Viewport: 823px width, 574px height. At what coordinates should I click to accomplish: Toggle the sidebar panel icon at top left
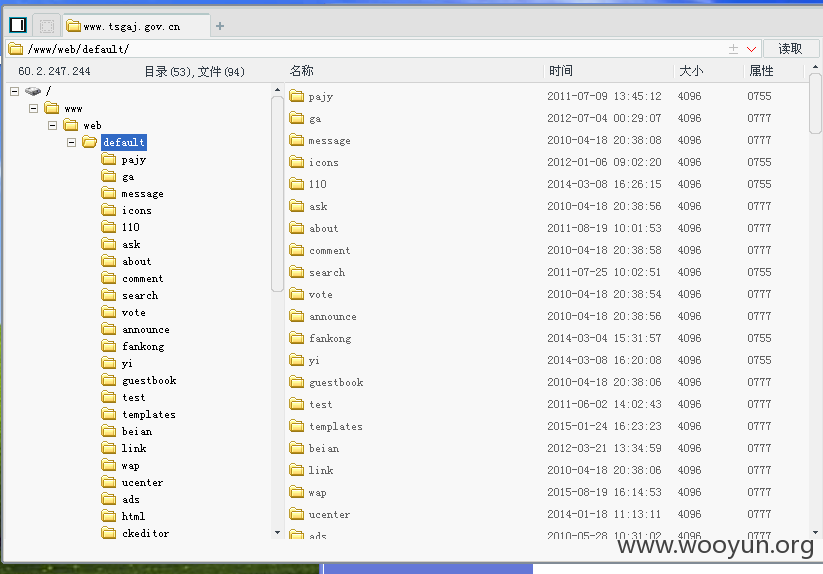click(x=18, y=25)
